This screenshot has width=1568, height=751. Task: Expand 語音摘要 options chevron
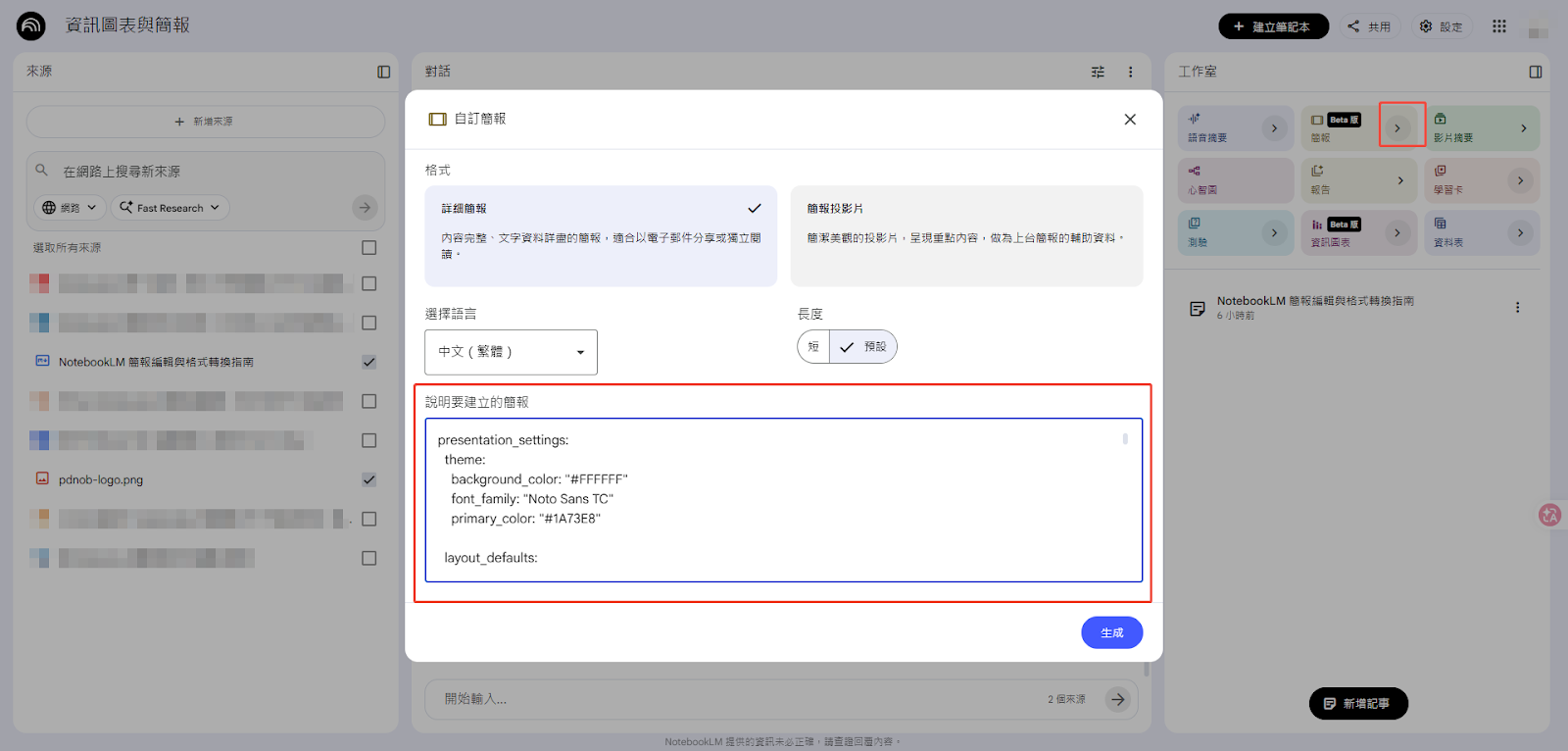(1274, 128)
